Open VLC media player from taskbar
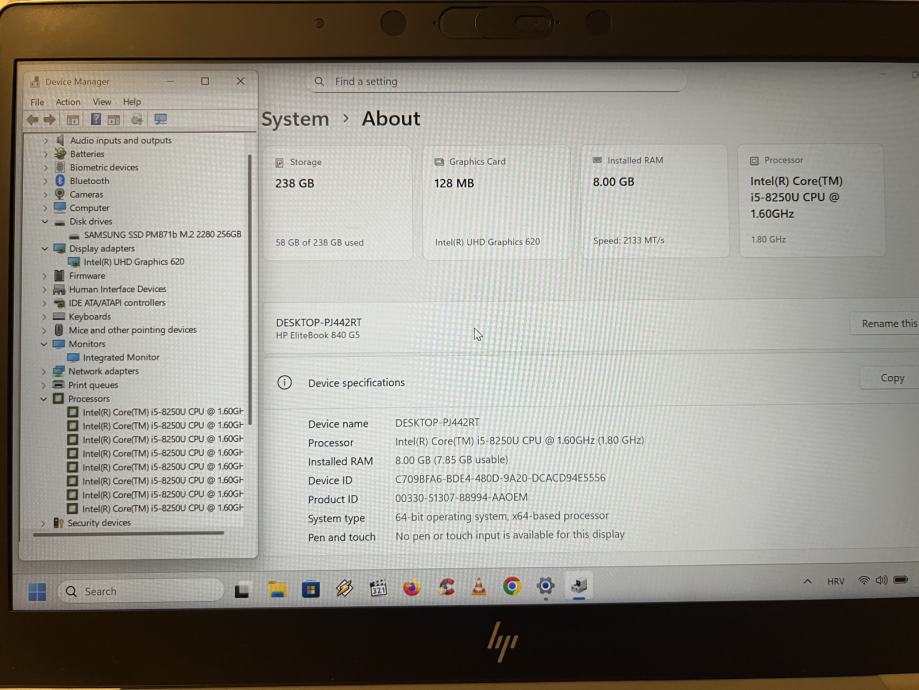The image size is (919, 690). 479,586
